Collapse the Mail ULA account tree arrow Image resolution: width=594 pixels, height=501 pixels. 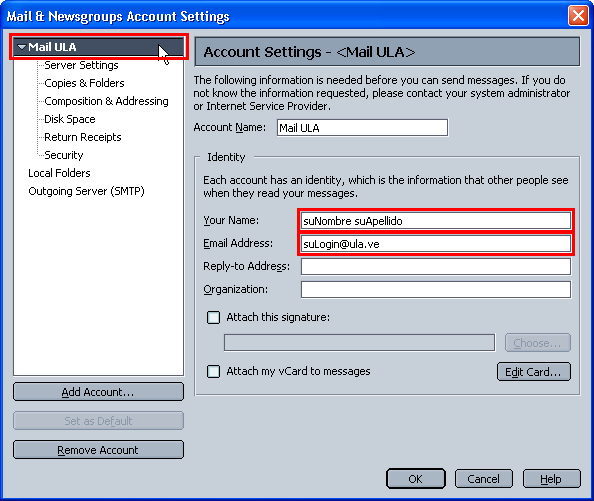coord(22,47)
